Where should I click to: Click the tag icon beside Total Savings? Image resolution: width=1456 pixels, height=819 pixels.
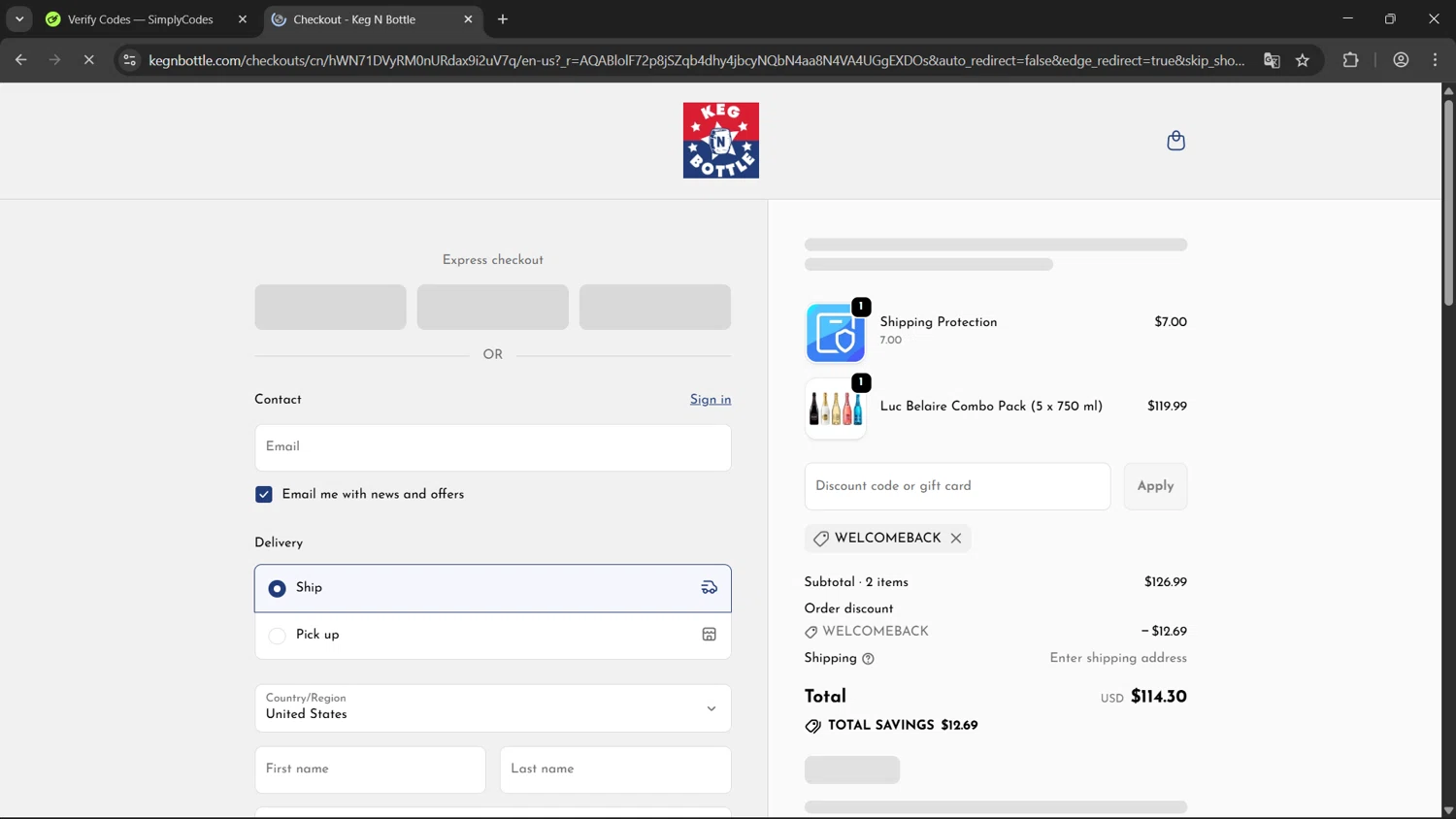pyautogui.click(x=813, y=726)
